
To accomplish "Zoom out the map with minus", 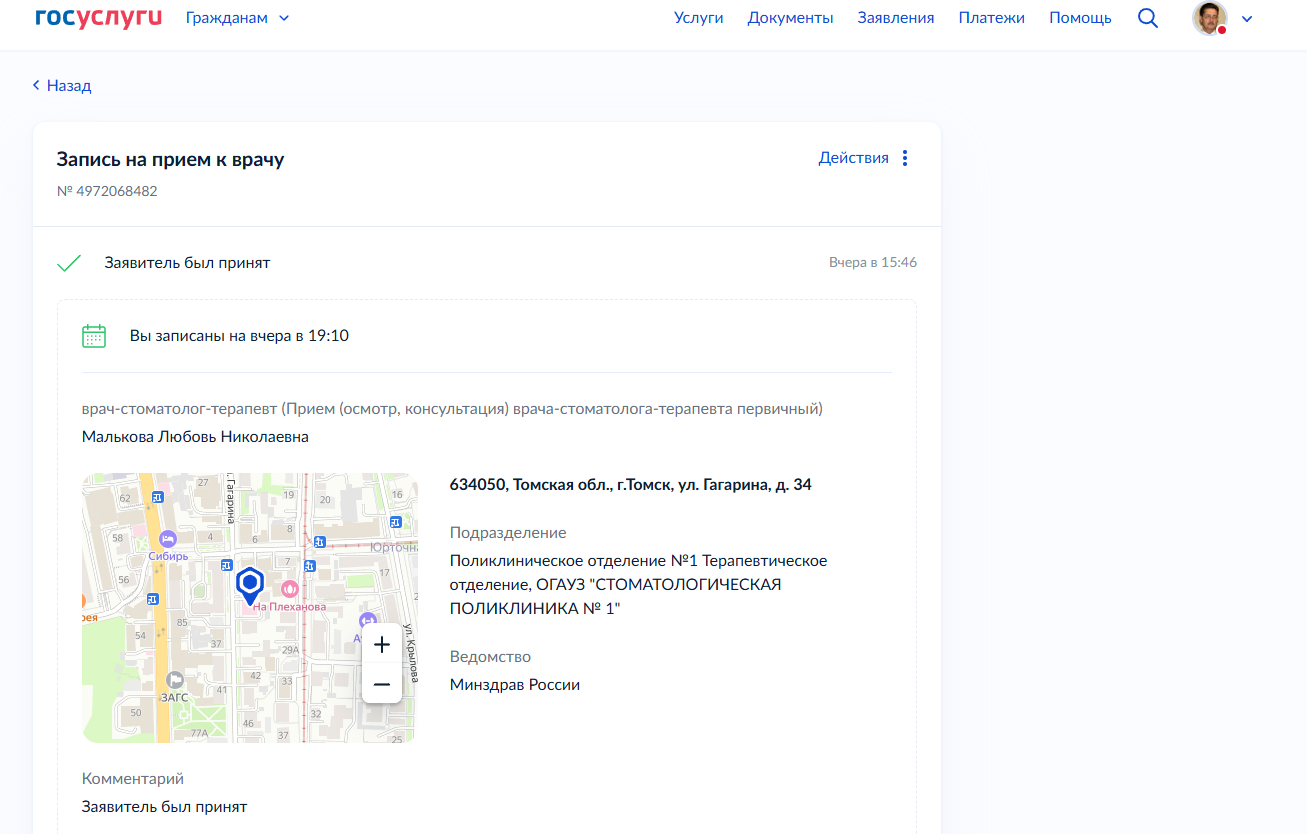I will point(381,685).
